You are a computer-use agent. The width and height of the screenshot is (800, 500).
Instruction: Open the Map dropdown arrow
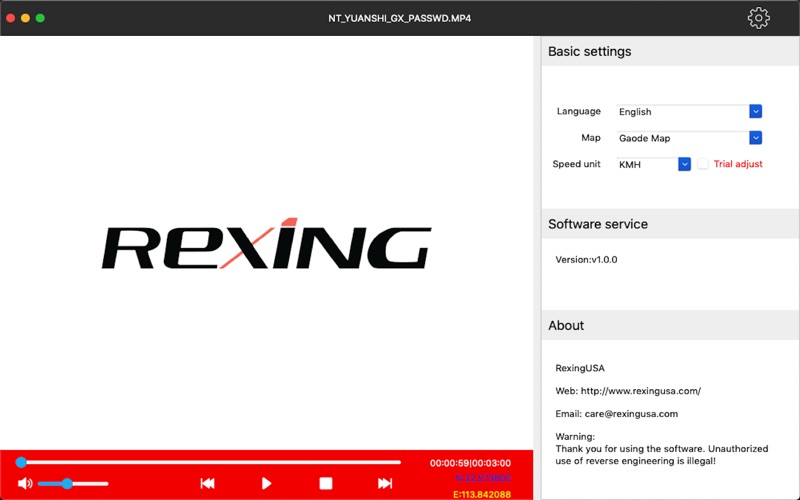[x=756, y=138]
